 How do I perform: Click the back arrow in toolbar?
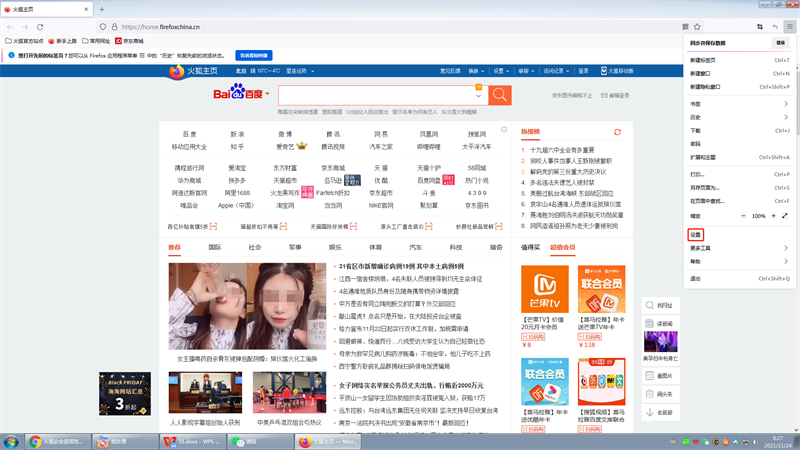pyautogui.click(x=10, y=27)
